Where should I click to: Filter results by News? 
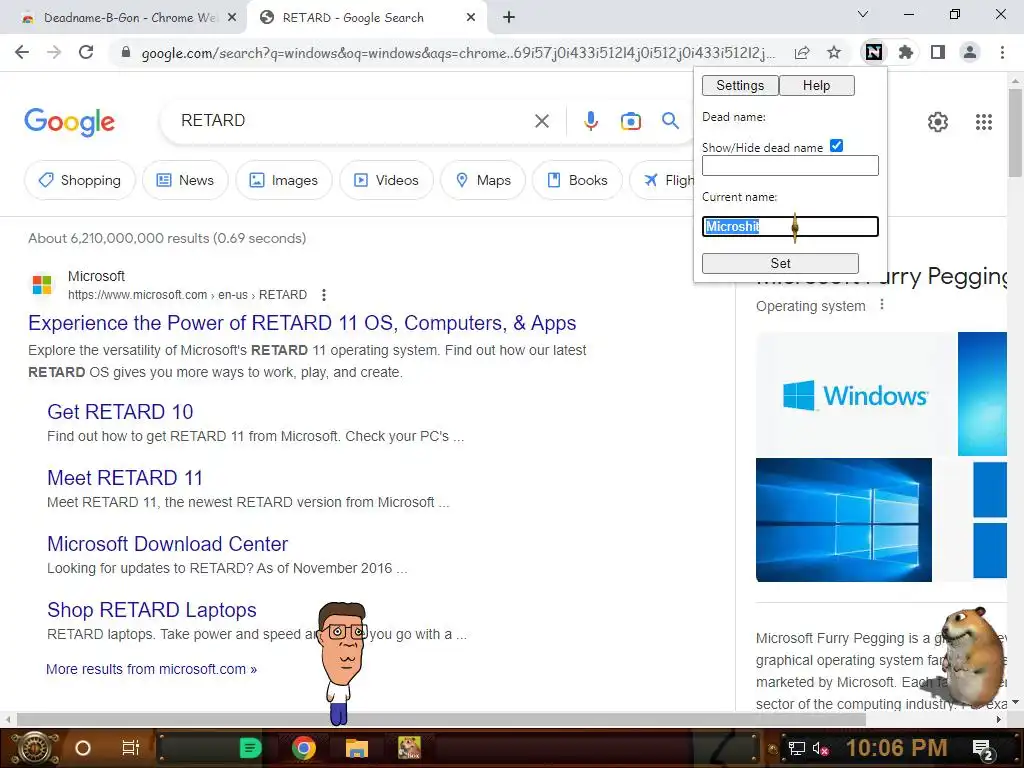[x=185, y=180]
